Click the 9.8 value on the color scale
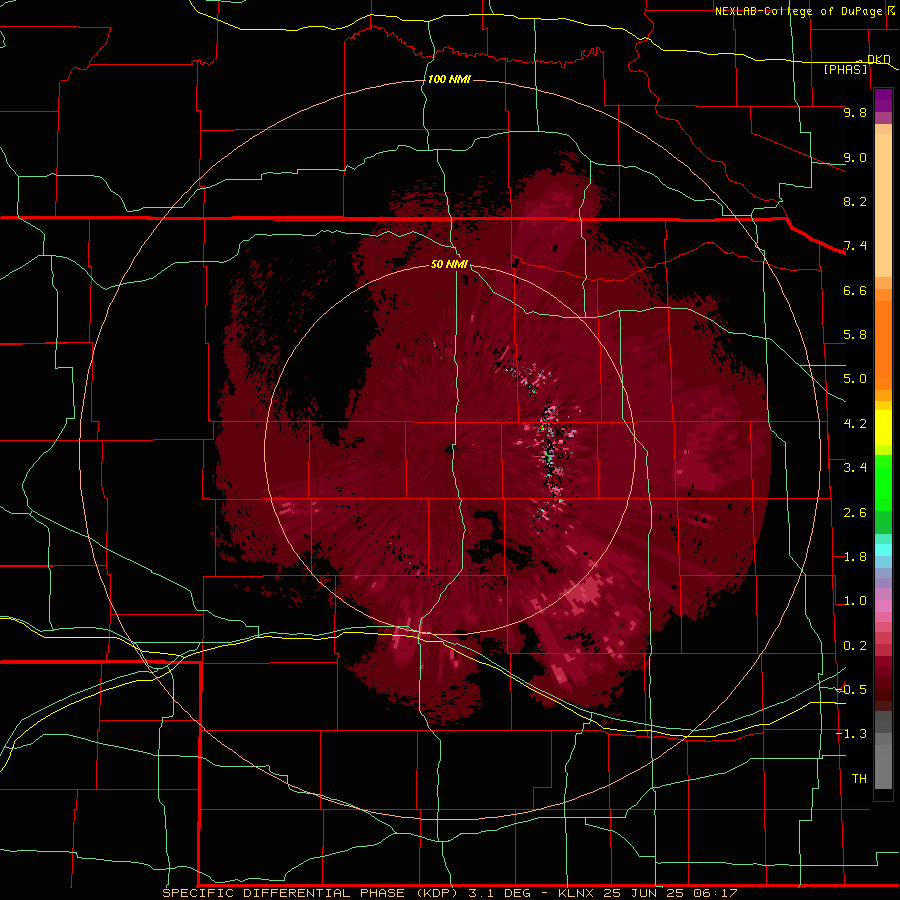 855,112
